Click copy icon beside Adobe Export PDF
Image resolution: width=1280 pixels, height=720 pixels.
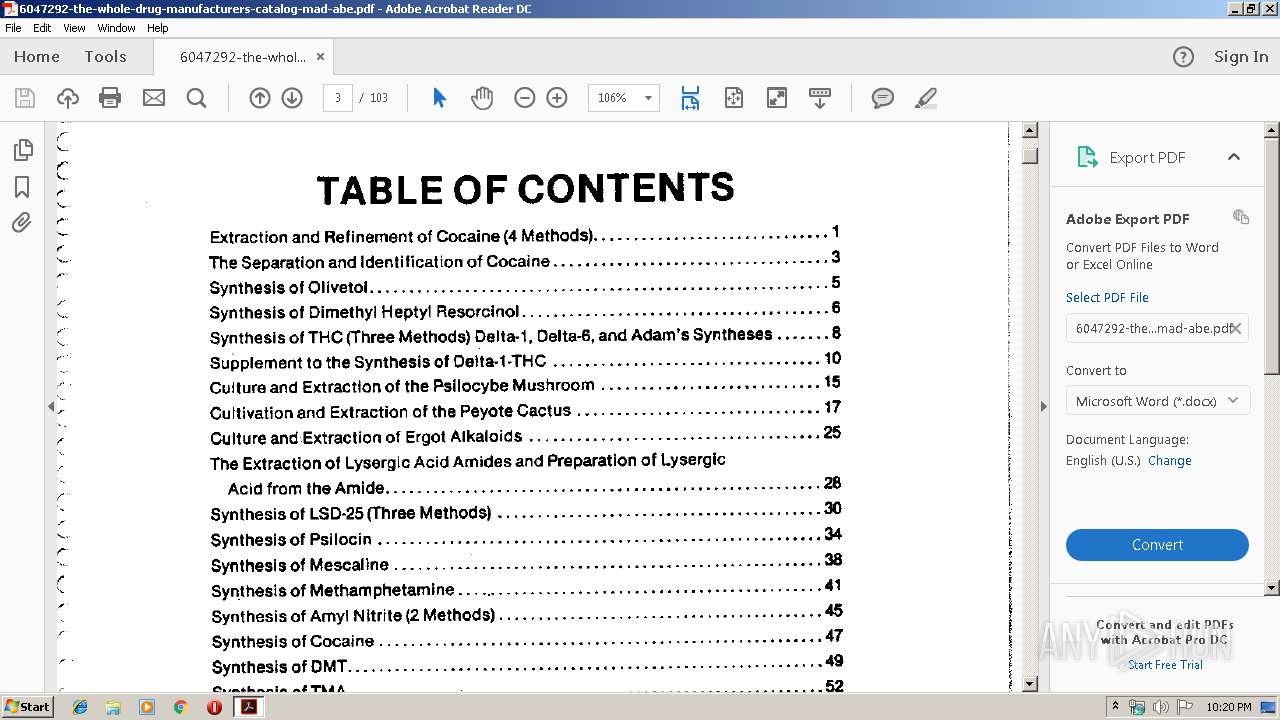pos(1241,217)
